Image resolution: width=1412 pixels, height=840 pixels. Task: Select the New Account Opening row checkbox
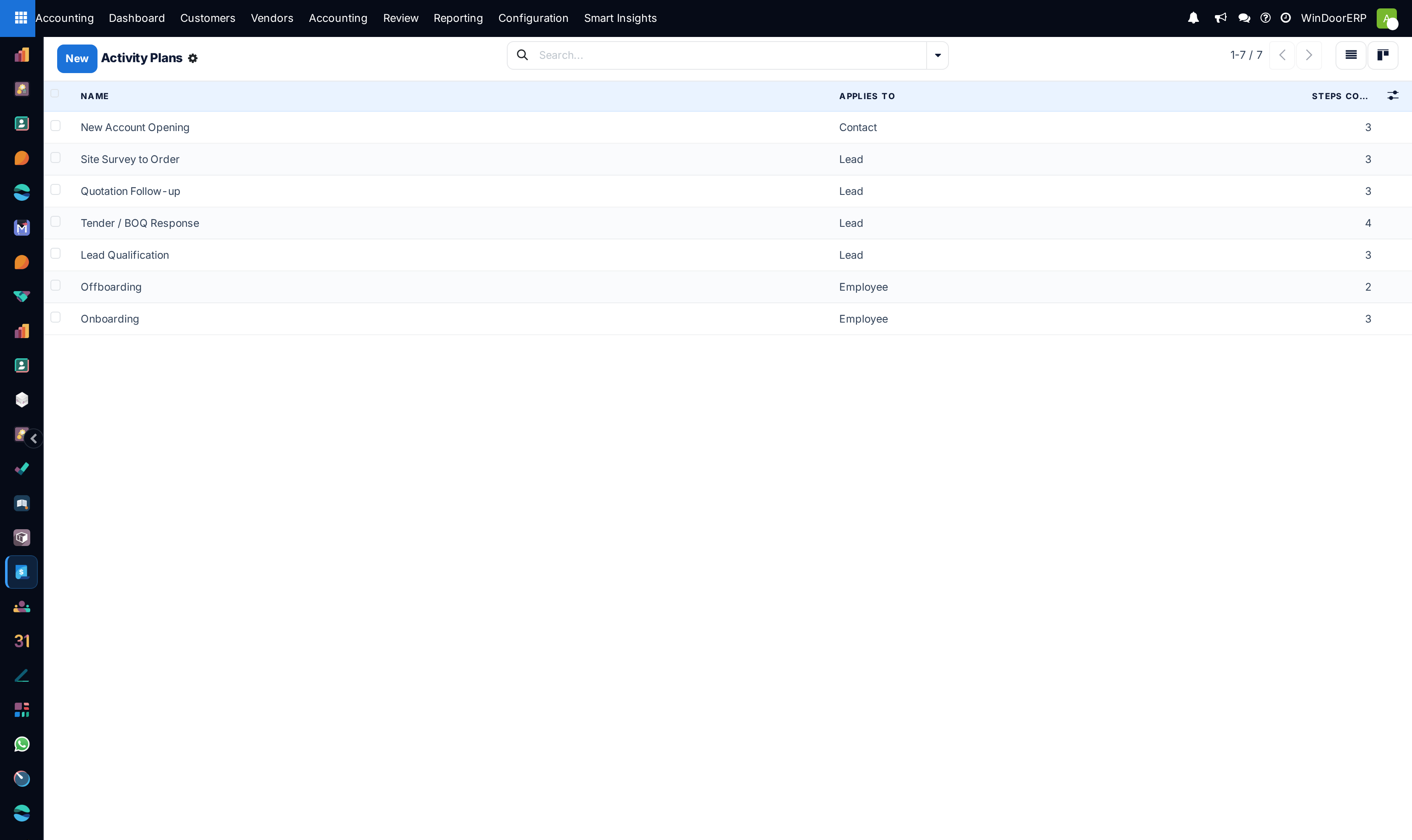[x=55, y=126]
